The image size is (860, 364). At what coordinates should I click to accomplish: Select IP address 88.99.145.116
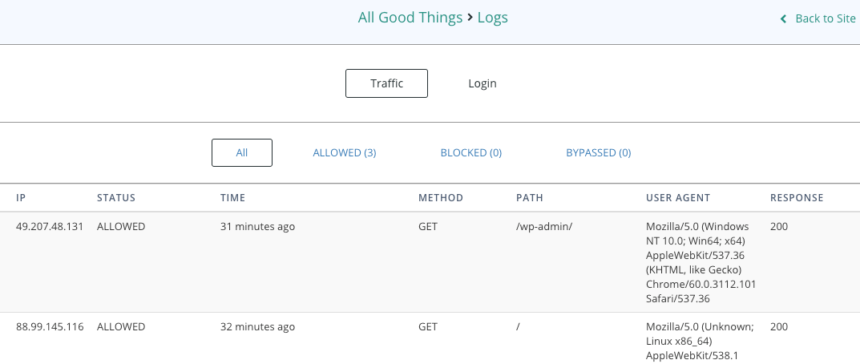pyautogui.click(x=49, y=327)
